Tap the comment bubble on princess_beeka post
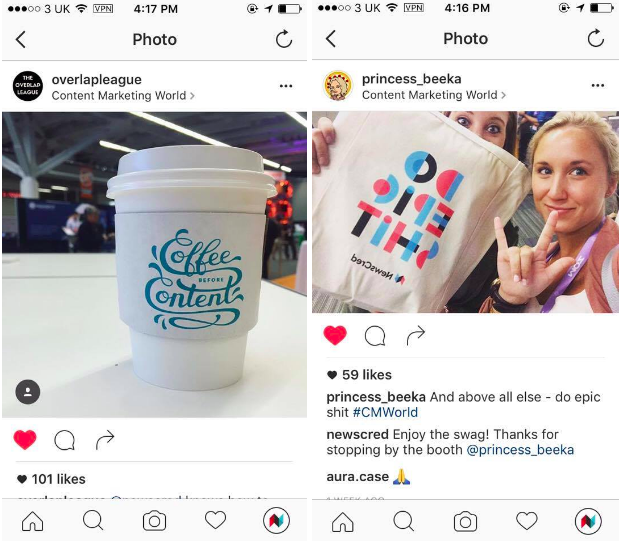The image size is (620, 541). tap(374, 336)
